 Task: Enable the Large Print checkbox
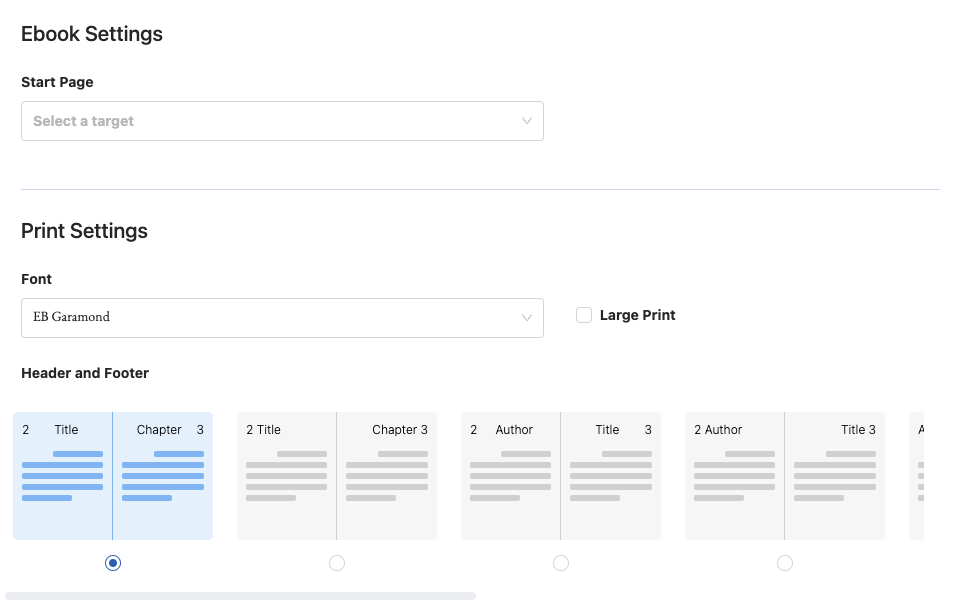(x=583, y=315)
